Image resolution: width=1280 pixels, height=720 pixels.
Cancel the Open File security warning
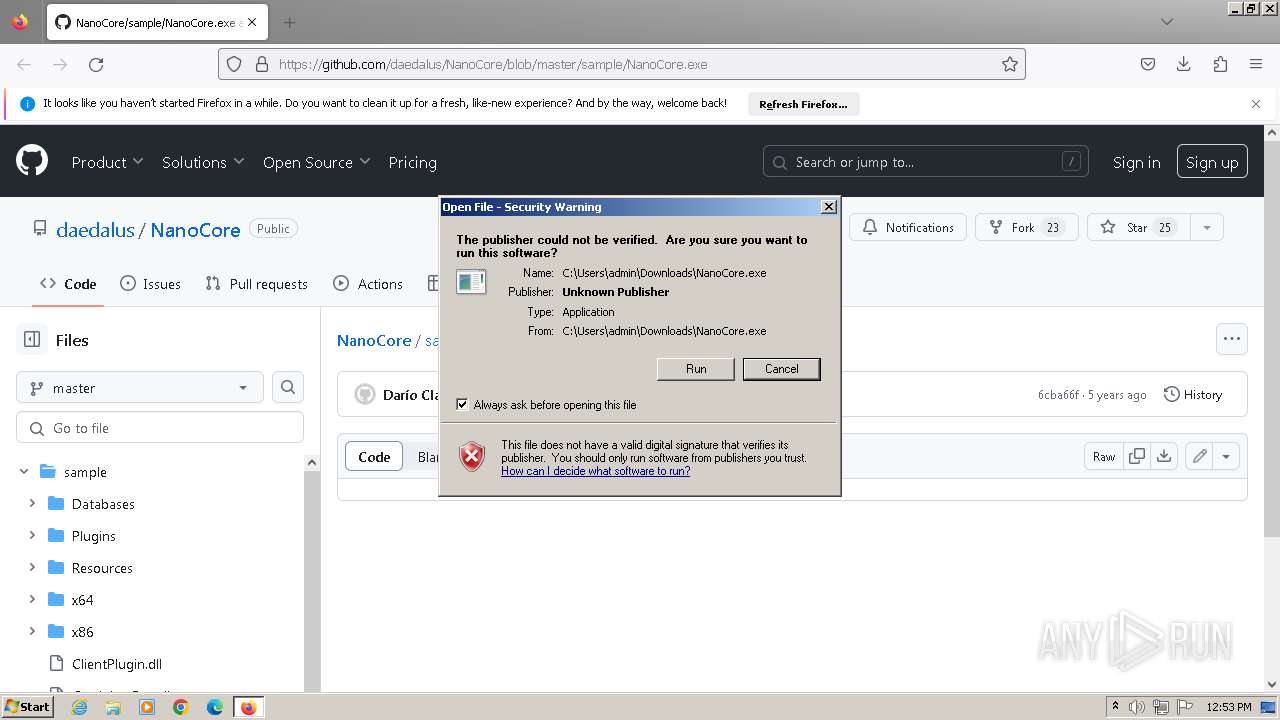781,369
